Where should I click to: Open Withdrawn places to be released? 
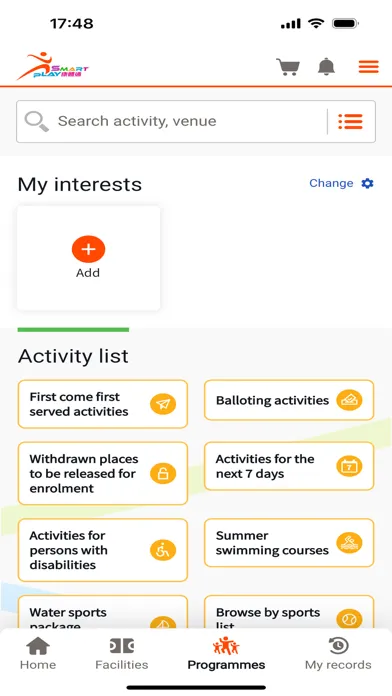coord(103,473)
